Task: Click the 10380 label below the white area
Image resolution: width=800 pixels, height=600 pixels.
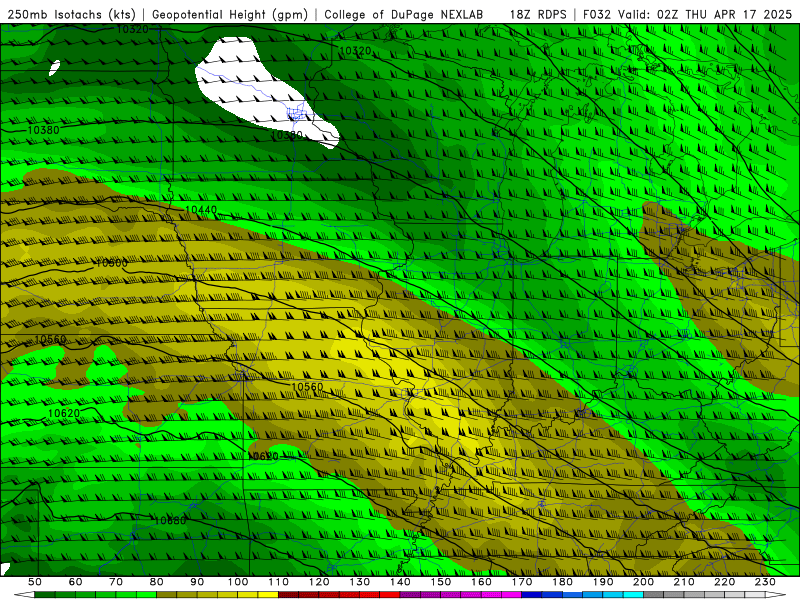Action: [287, 135]
